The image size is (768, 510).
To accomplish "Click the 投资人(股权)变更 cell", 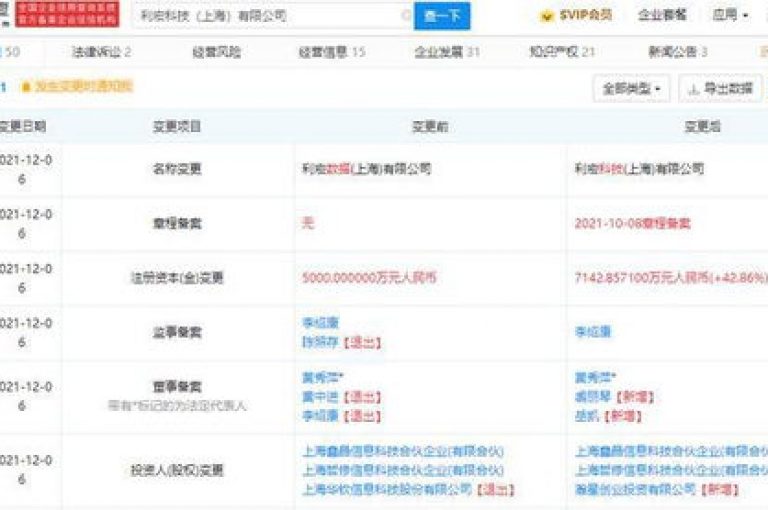I will [x=177, y=470].
